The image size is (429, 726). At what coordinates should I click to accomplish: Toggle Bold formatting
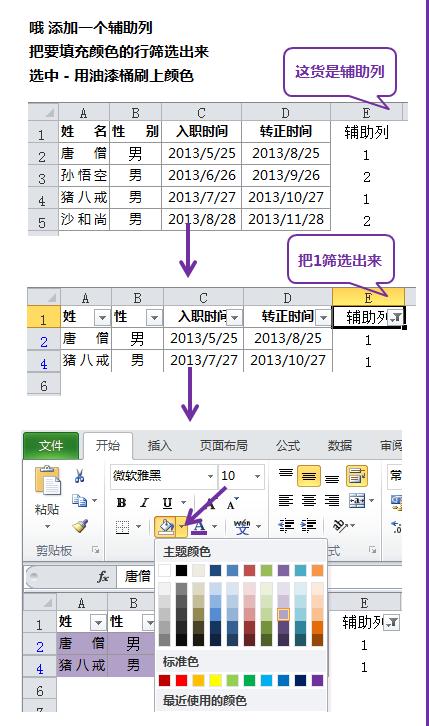point(122,503)
